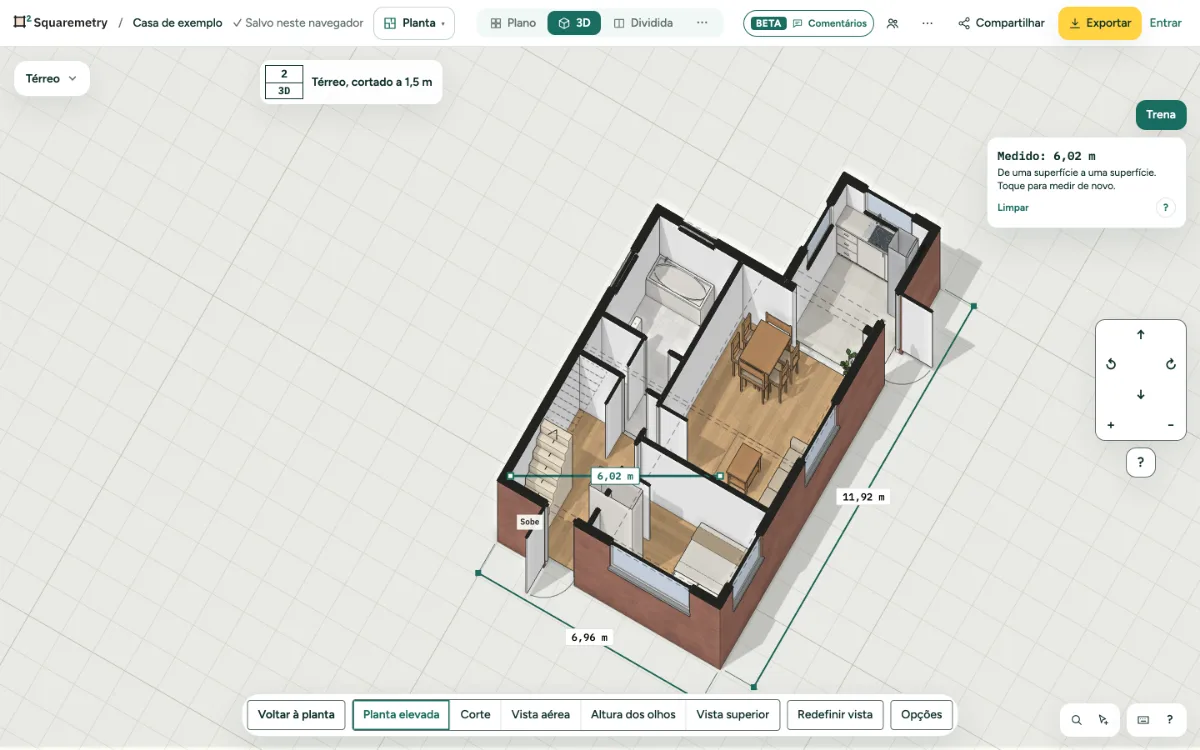Open the Opções menu
The height and width of the screenshot is (750, 1200).
click(x=922, y=715)
